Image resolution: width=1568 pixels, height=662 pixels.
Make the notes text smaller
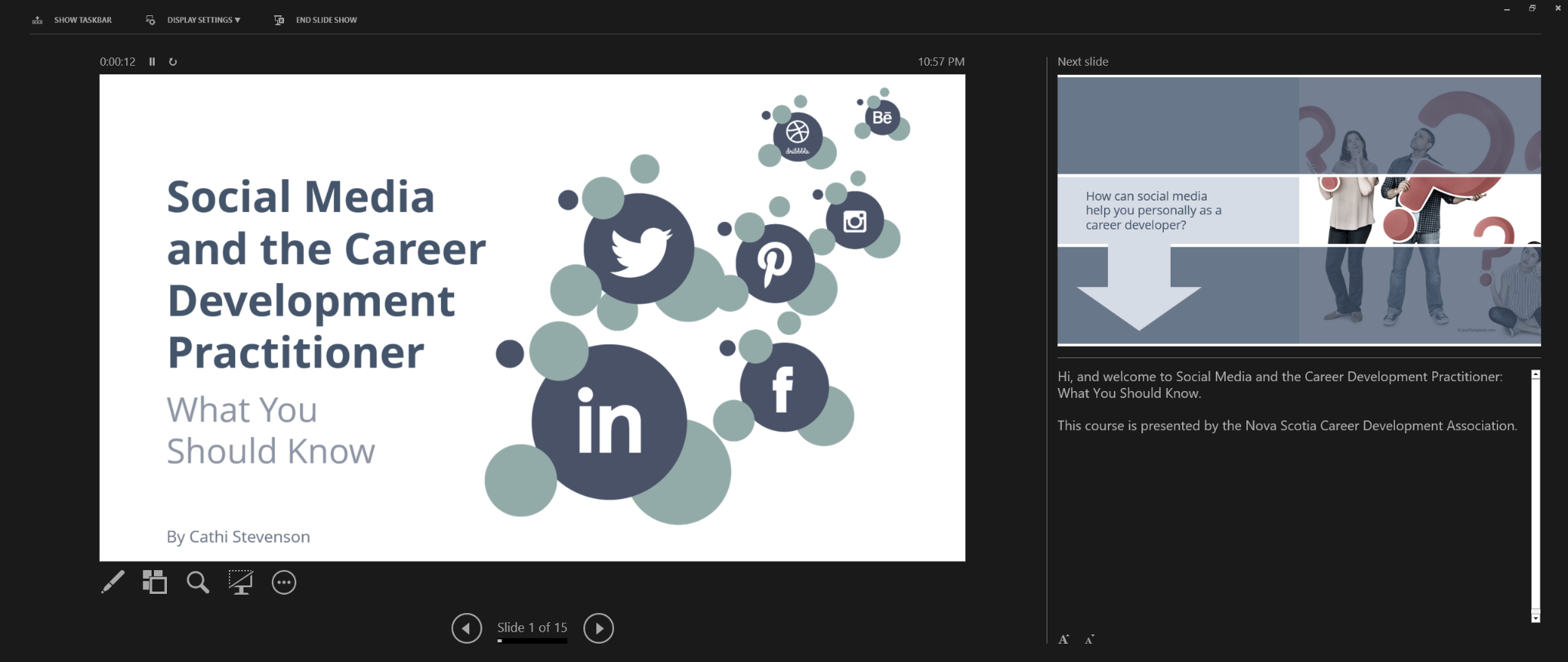click(x=1089, y=639)
